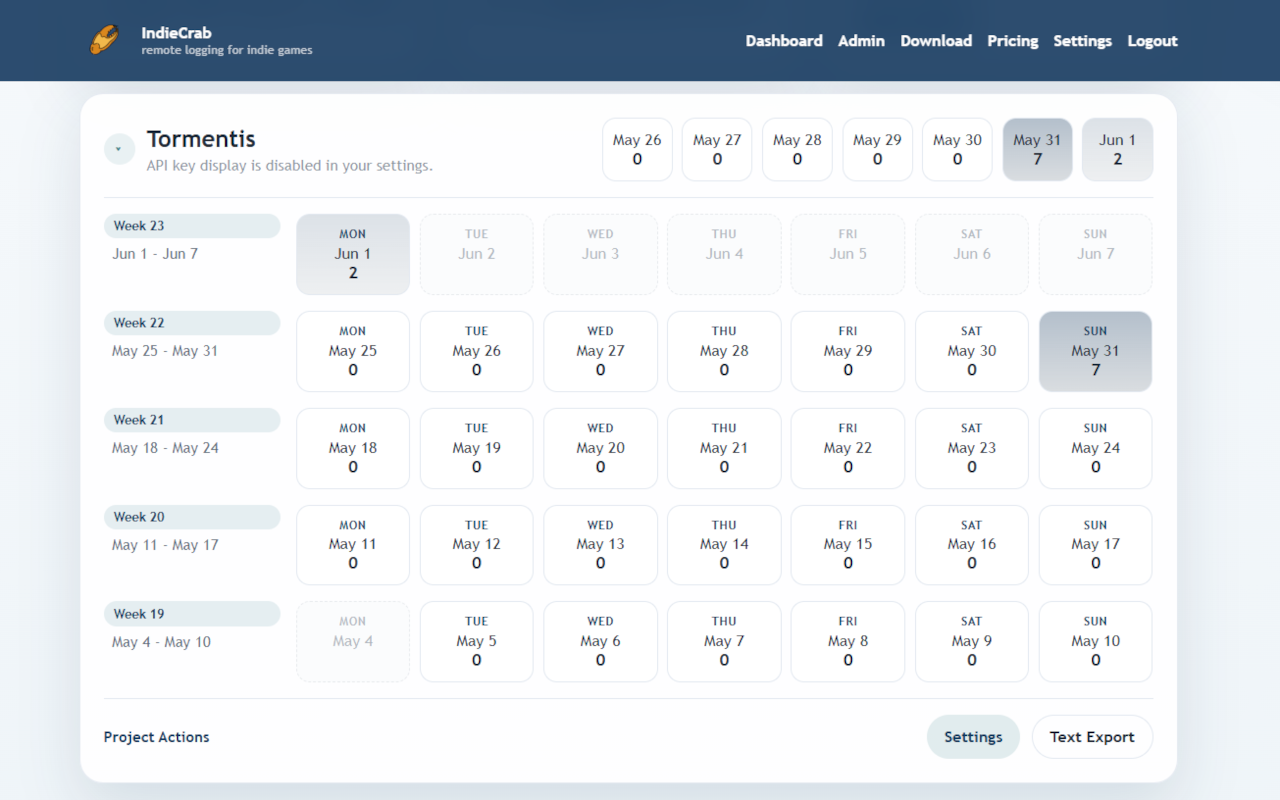1280x800 pixels.
Task: Open the project Settings button
Action: (973, 737)
